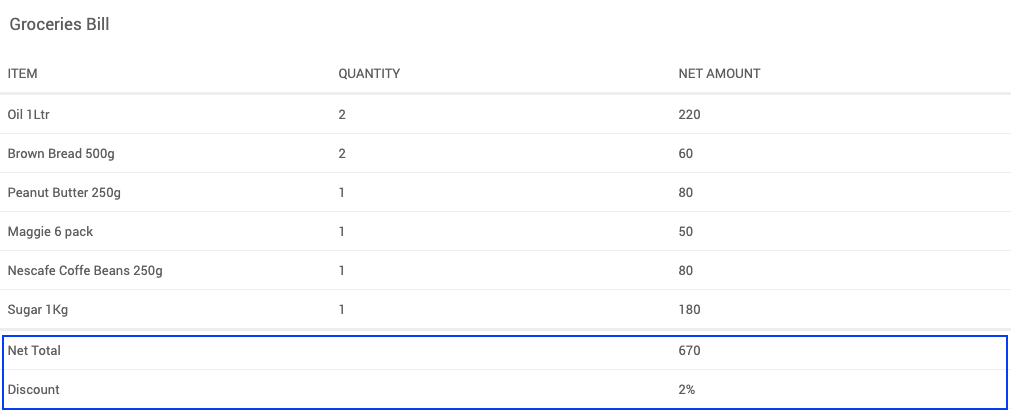Click the Brown Bread 500g item
The image size is (1011, 414).
[54, 154]
